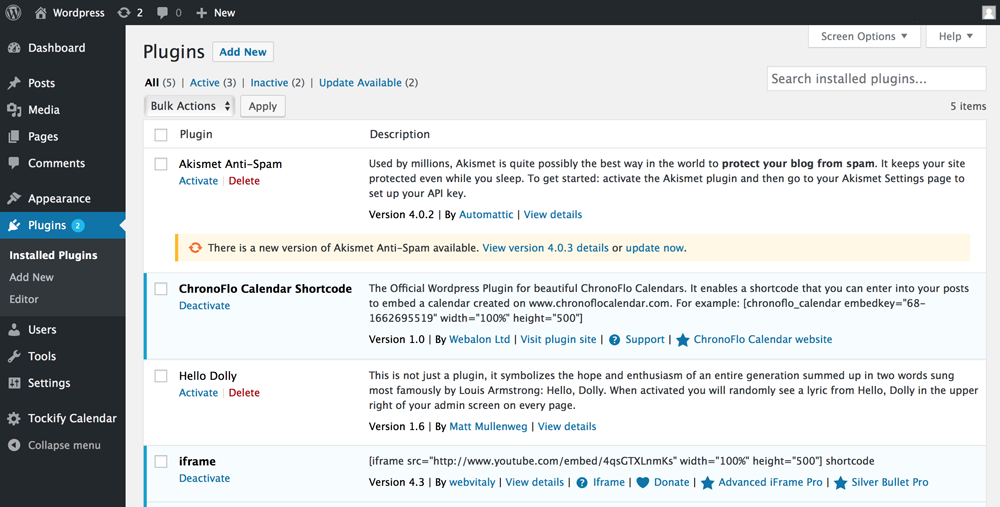
Task: Click the Users person icon
Action: [14, 330]
